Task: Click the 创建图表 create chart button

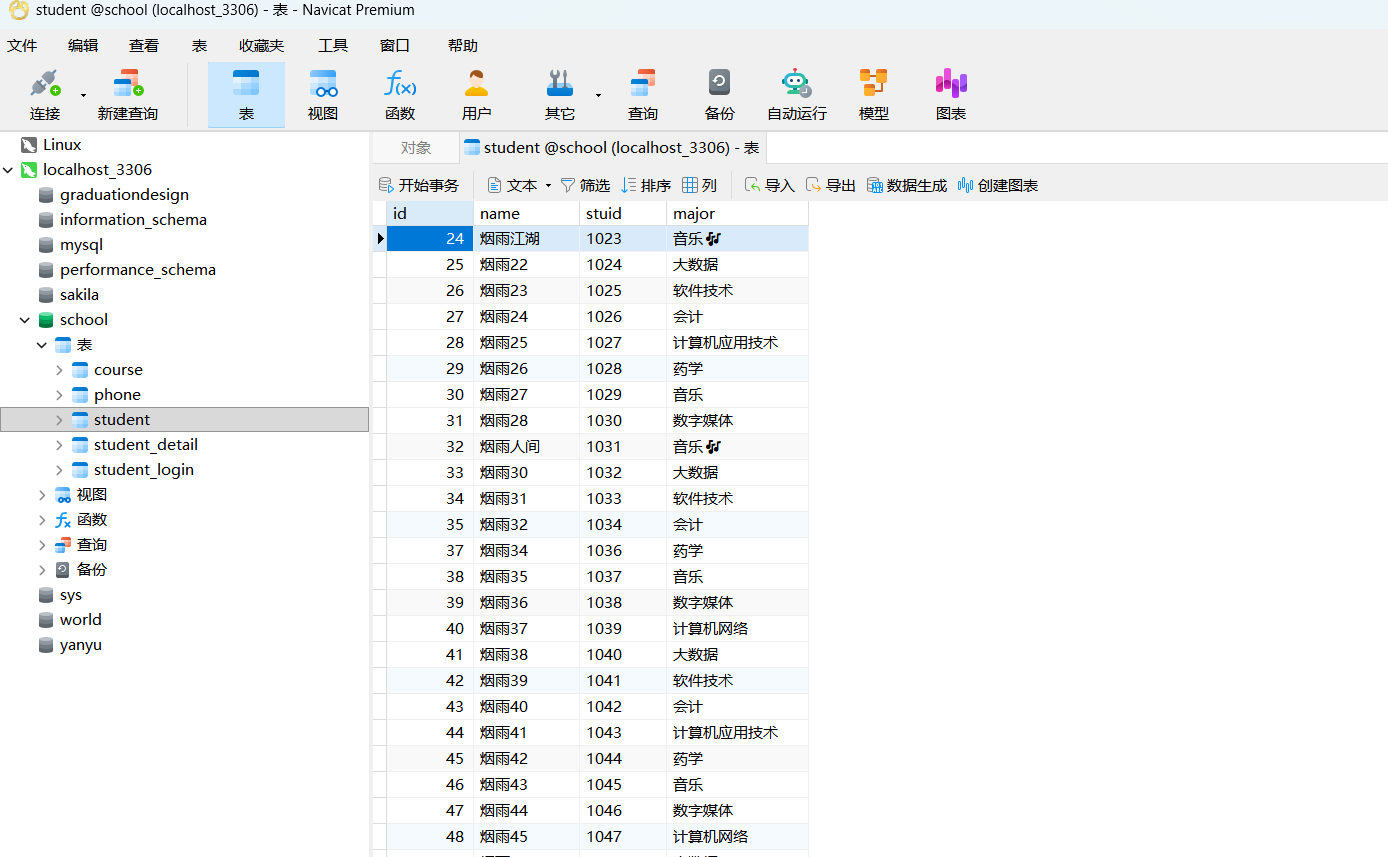Action: click(x=997, y=185)
